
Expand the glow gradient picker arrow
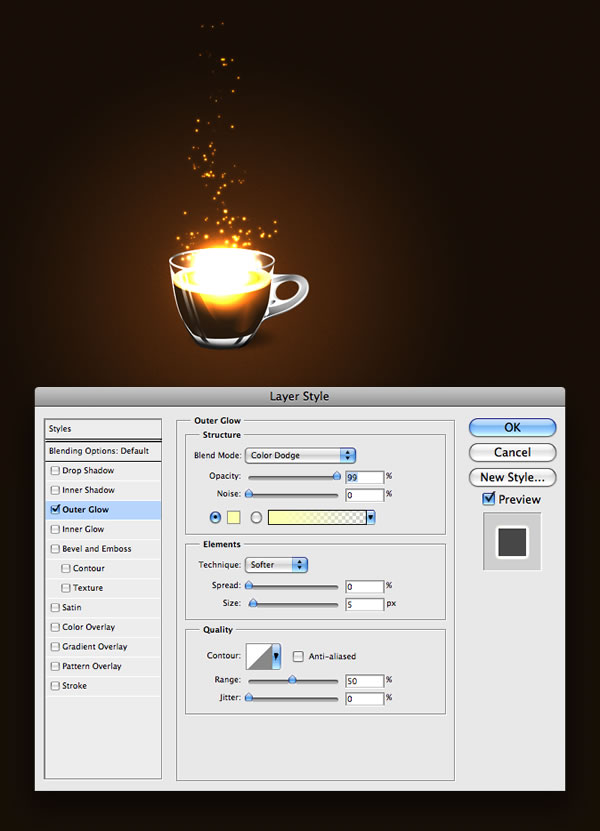point(370,517)
